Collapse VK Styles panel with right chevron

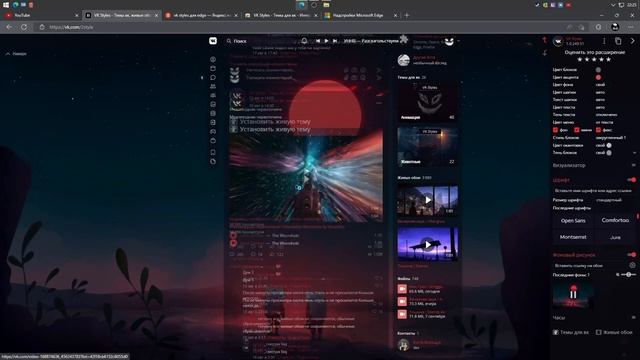pyautogui.click(x=633, y=41)
